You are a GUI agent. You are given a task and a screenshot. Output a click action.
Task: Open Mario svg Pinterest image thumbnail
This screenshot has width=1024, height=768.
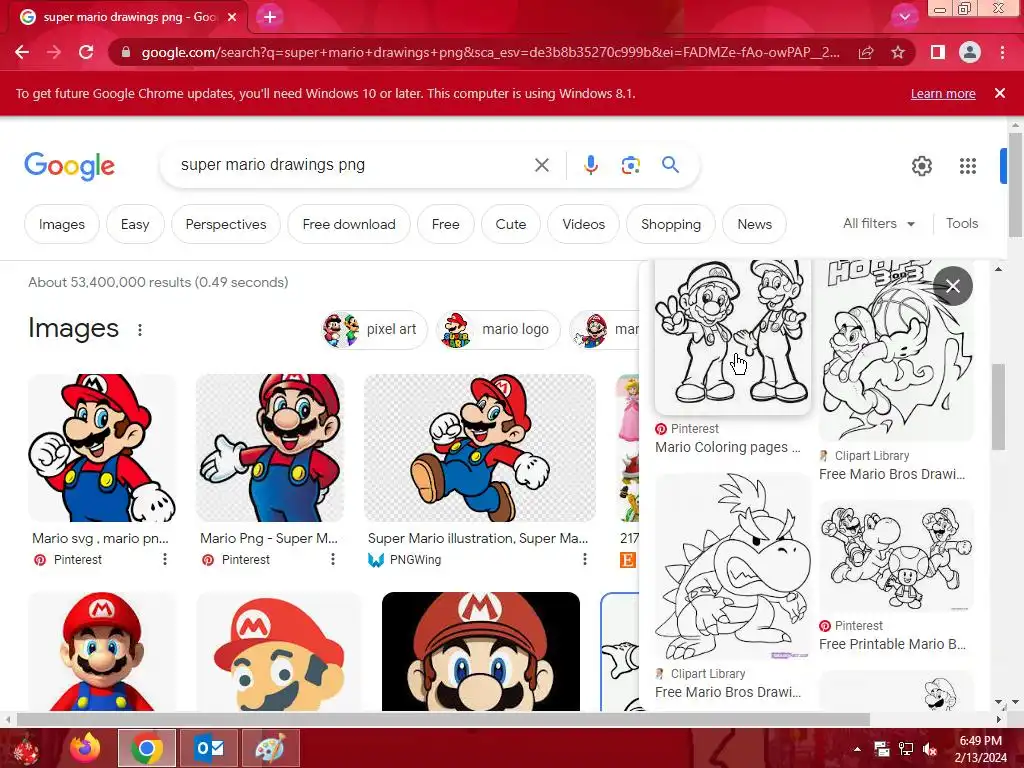click(102, 447)
